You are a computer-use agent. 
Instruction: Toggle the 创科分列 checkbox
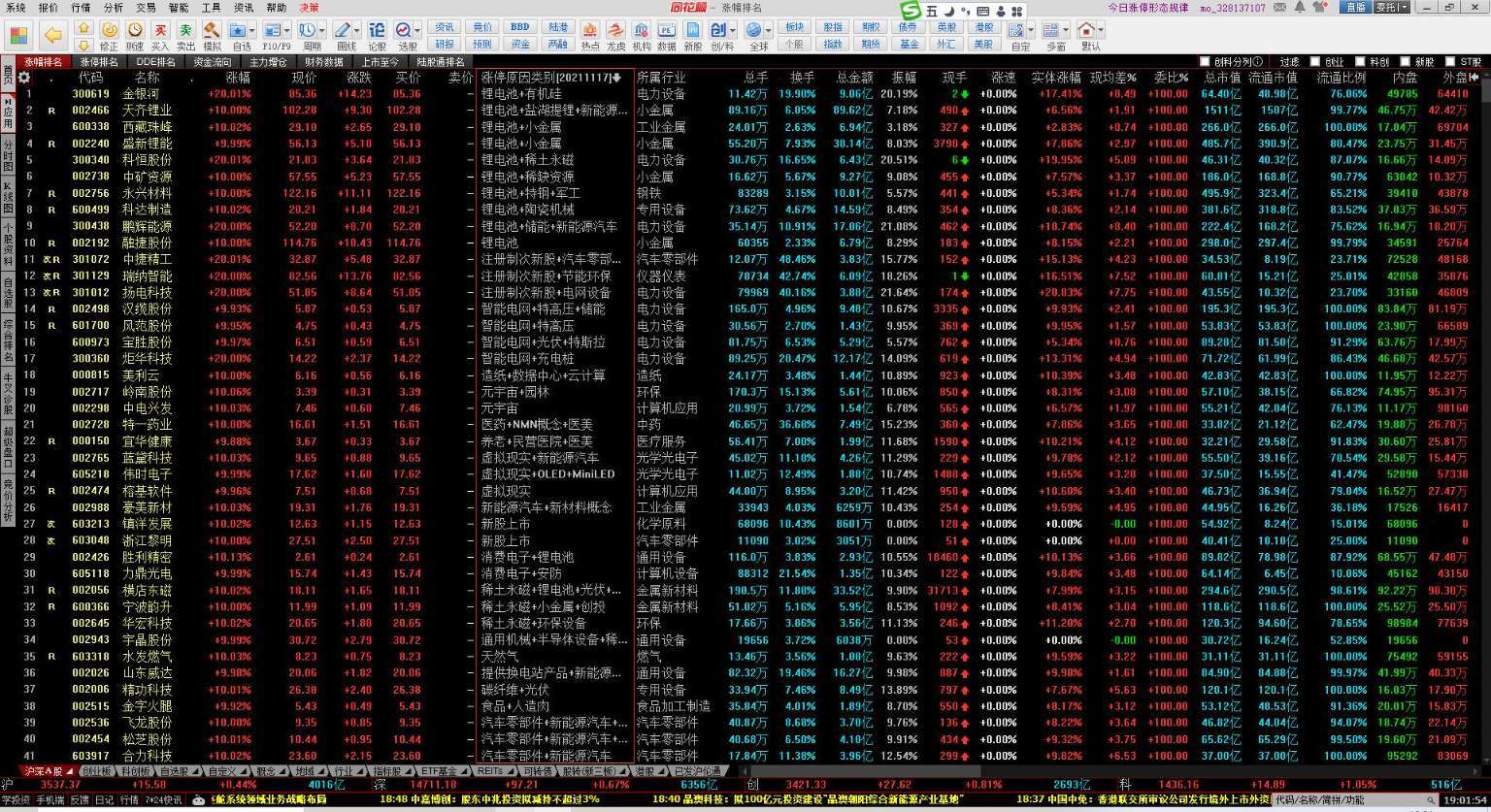point(1205,62)
